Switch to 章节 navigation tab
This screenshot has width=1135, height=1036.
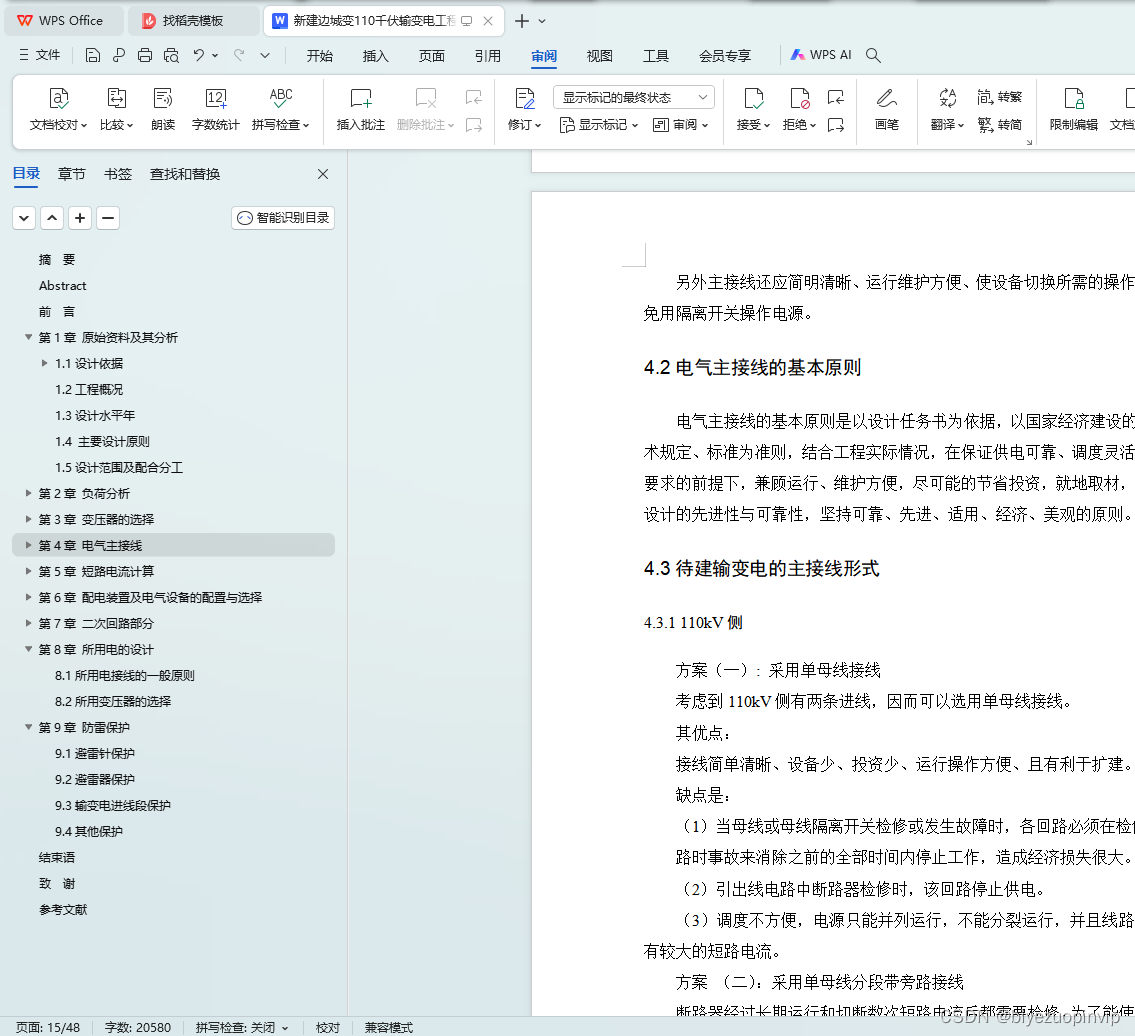(x=72, y=174)
